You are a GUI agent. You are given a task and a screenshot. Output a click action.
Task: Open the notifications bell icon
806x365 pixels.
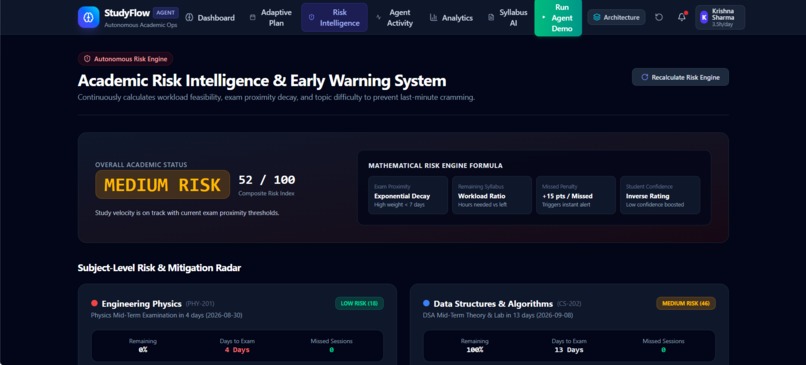click(682, 17)
